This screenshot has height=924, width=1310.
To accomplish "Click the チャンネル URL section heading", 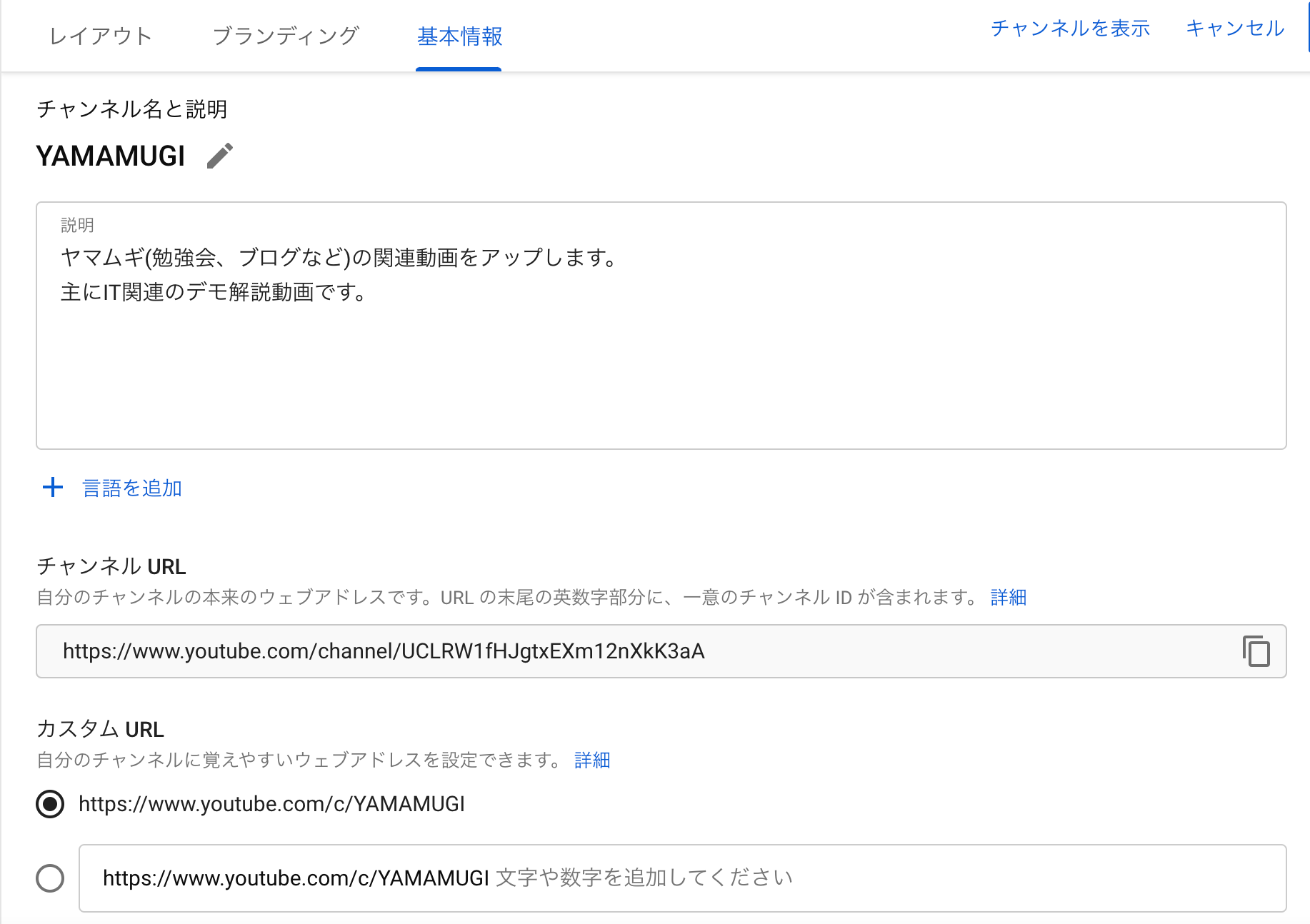I will (111, 566).
